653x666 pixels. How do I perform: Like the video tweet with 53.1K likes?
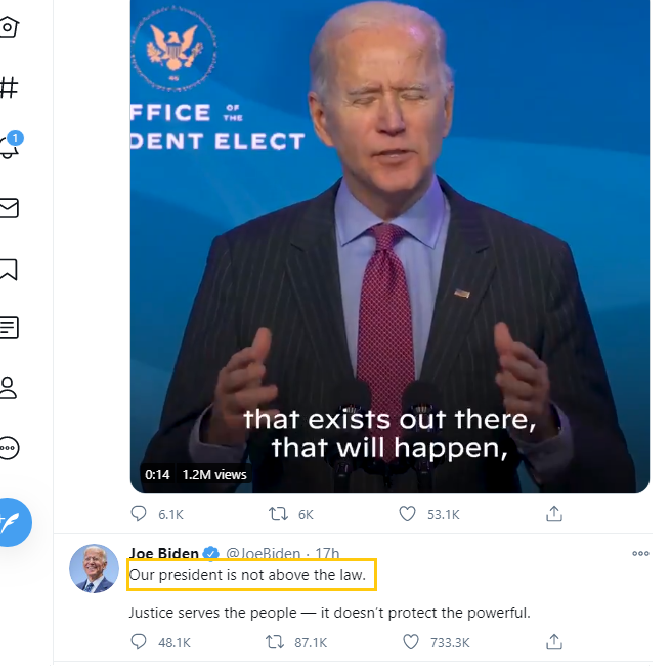tap(408, 514)
